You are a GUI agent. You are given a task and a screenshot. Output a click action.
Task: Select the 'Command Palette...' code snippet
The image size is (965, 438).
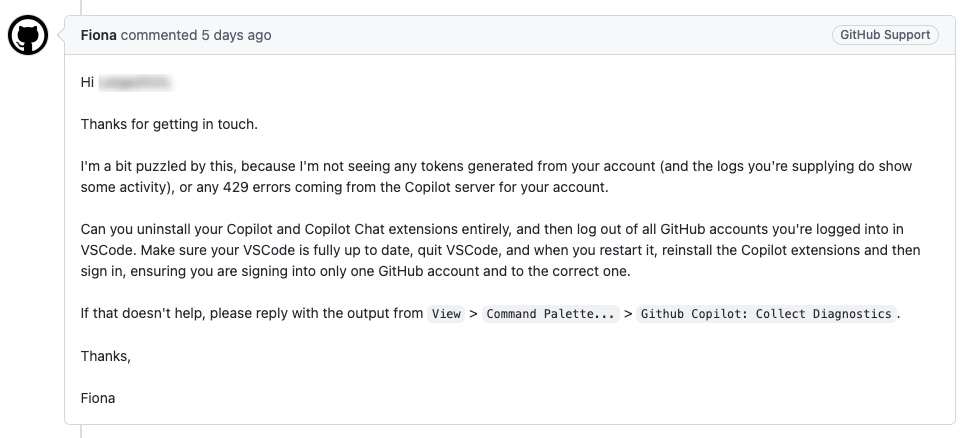tap(551, 314)
